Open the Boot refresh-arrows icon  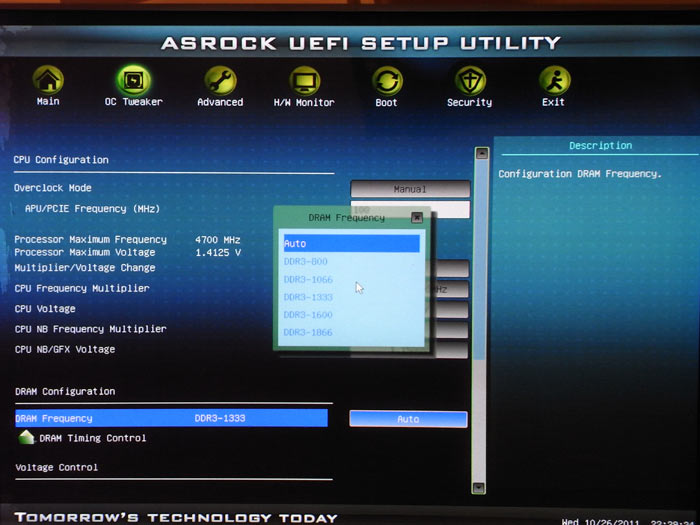(x=387, y=81)
